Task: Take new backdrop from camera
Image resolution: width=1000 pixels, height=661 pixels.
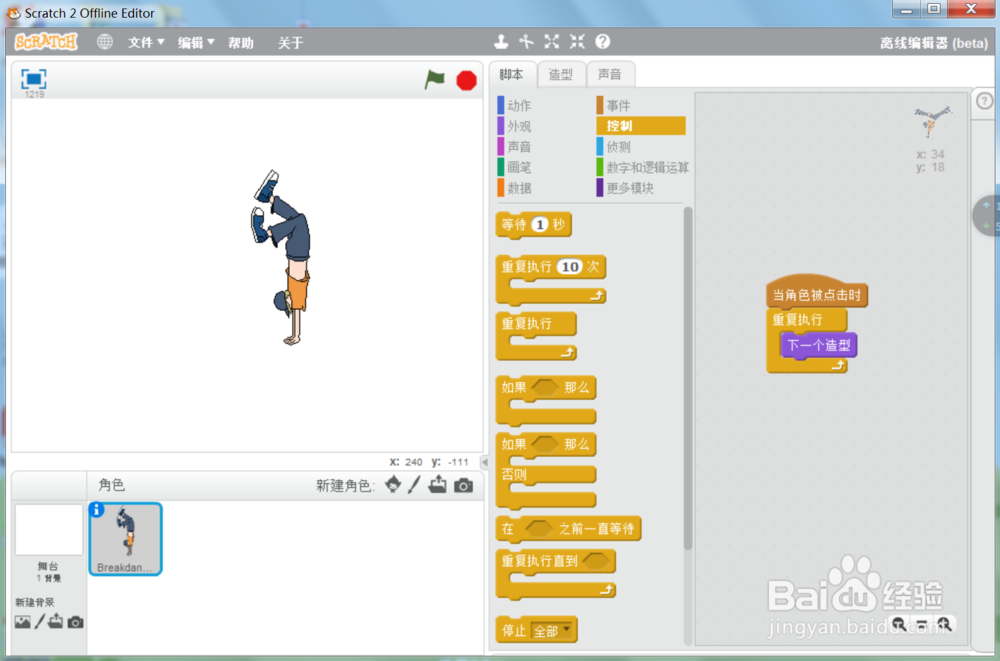Action: [75, 621]
